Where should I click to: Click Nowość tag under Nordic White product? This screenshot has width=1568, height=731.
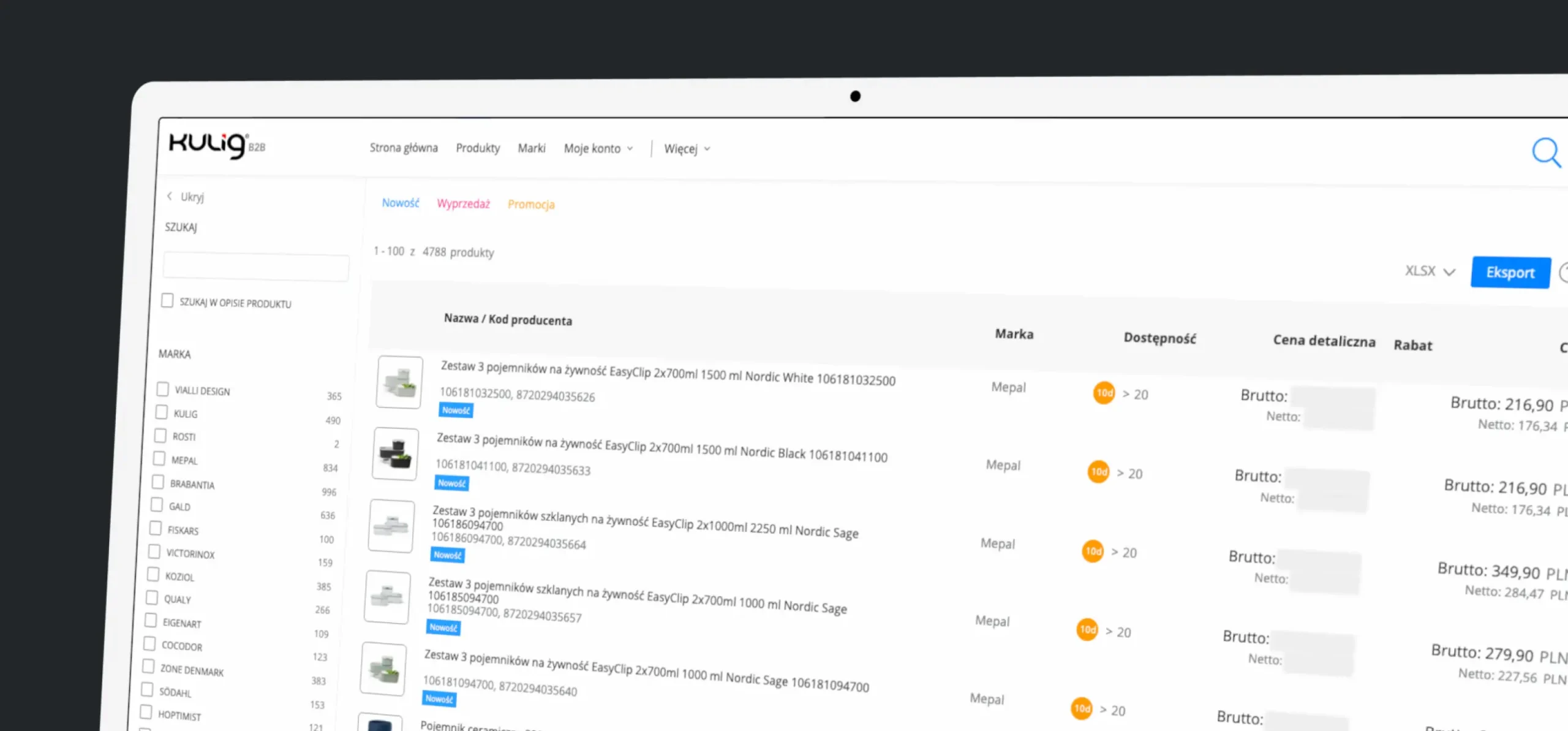pos(456,411)
